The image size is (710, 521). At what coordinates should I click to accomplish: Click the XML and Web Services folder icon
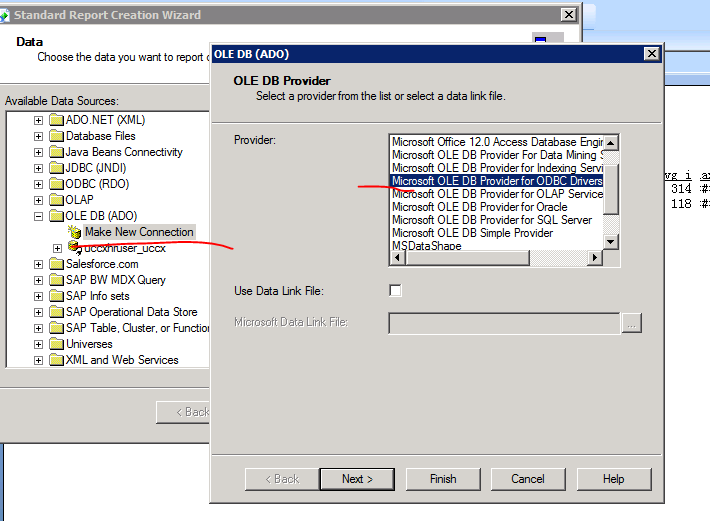[57, 360]
